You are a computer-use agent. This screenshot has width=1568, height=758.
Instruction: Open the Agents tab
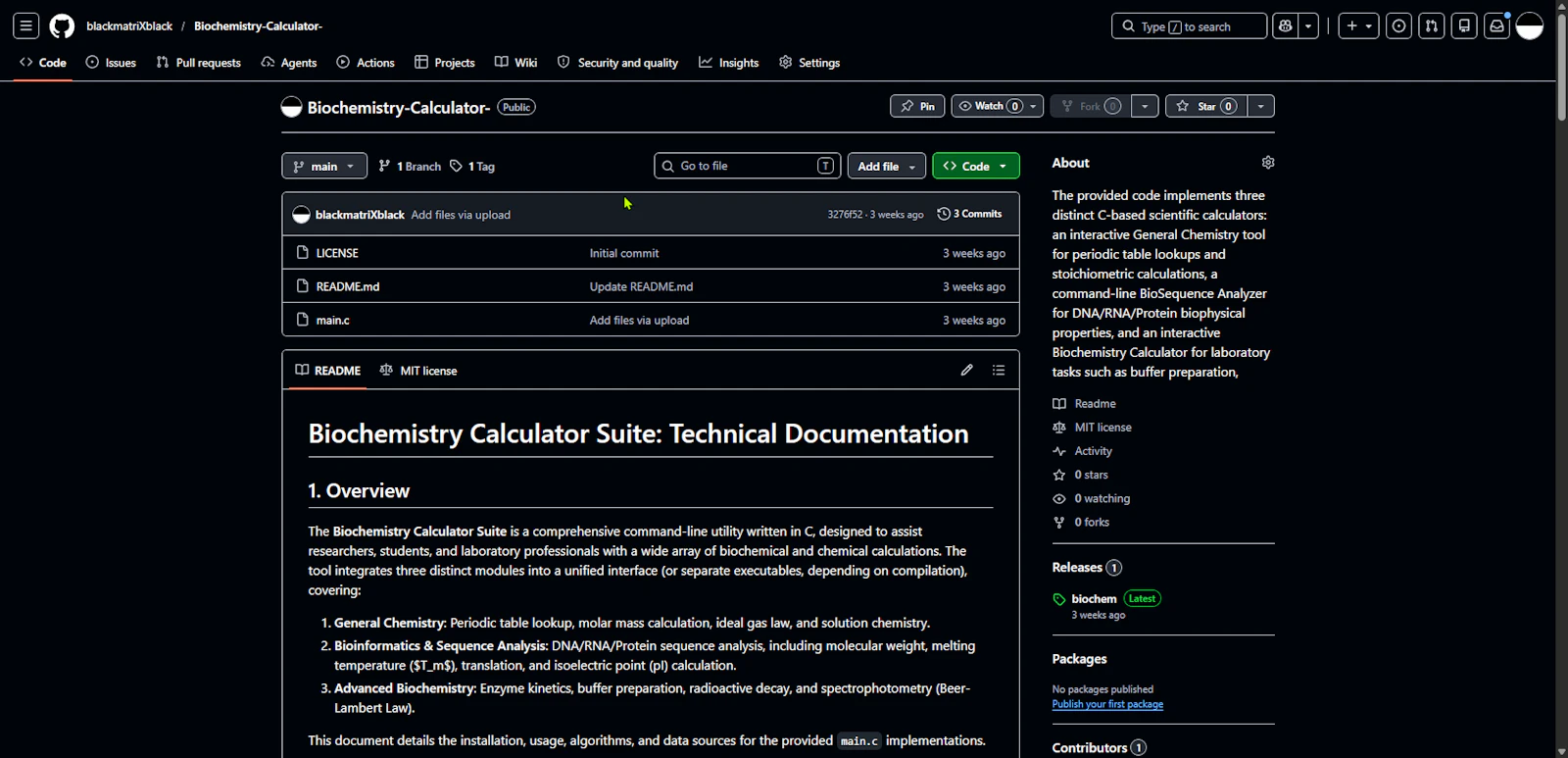pos(289,63)
